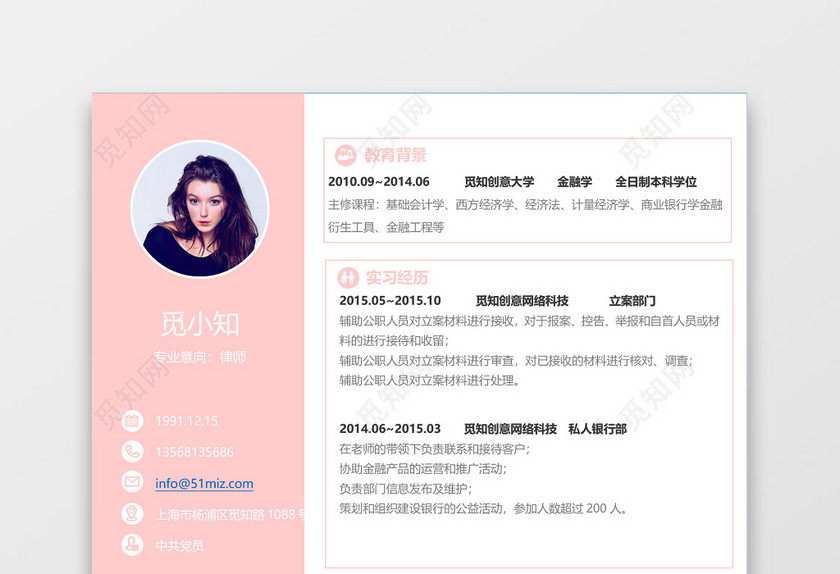Click the date range 2015.05~2015.10
This screenshot has height=574, width=840.
390,301
